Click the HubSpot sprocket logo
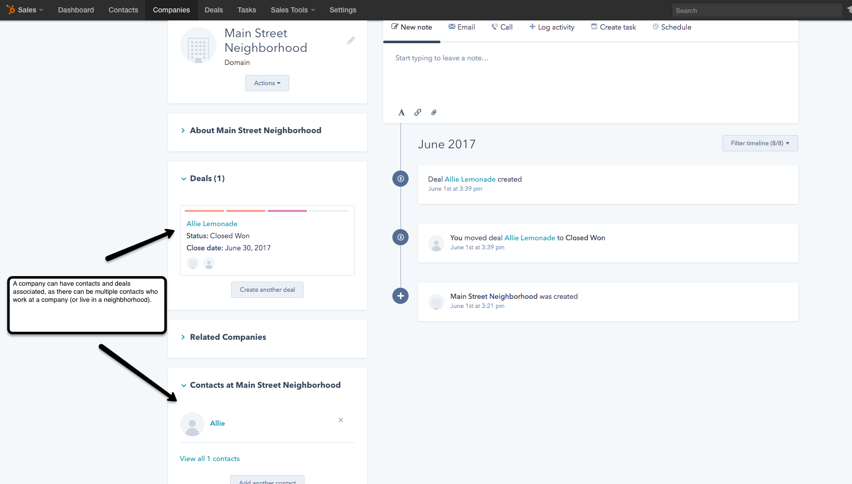Viewport: 852px width, 484px height. click(x=10, y=9)
